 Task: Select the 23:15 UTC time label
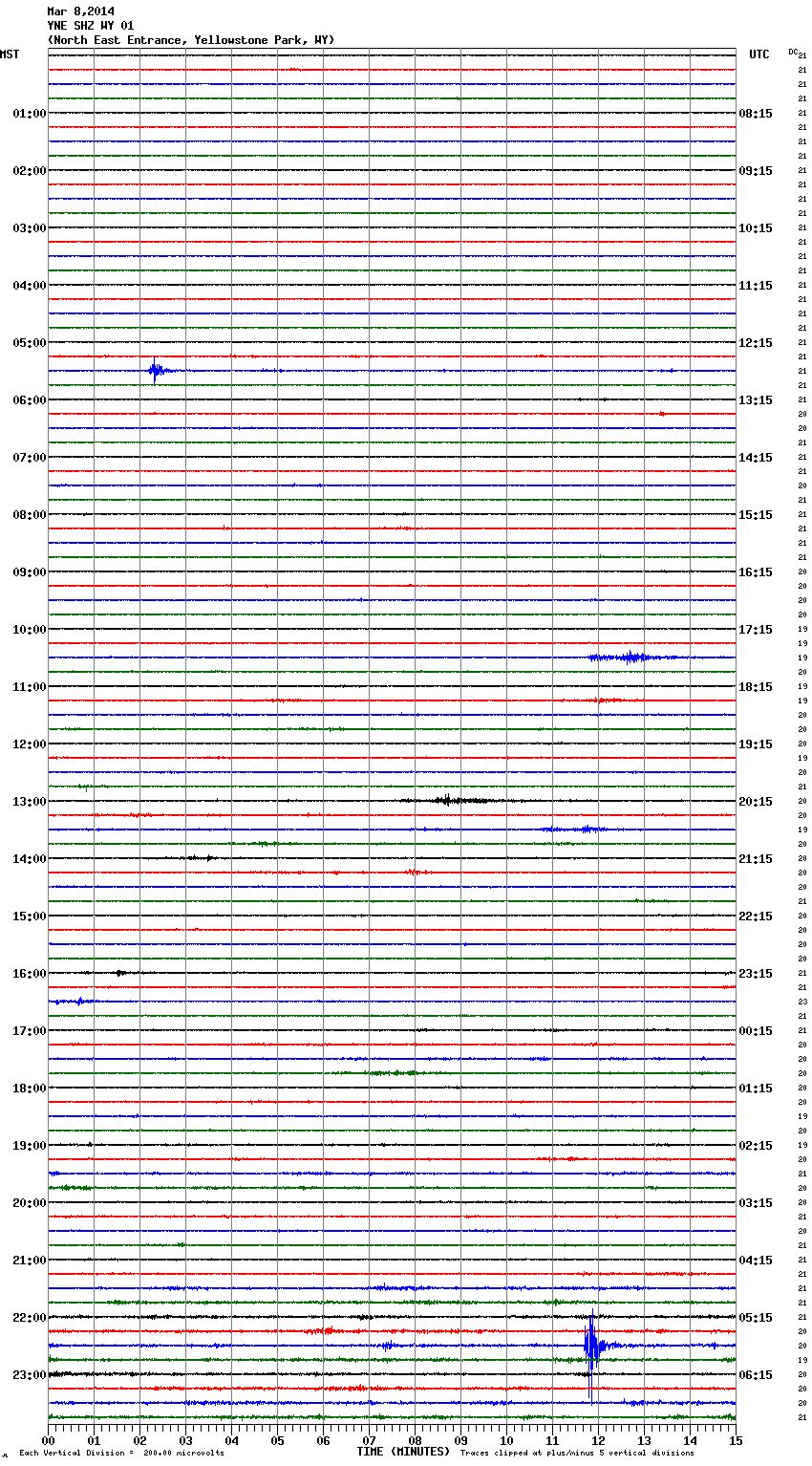(756, 974)
